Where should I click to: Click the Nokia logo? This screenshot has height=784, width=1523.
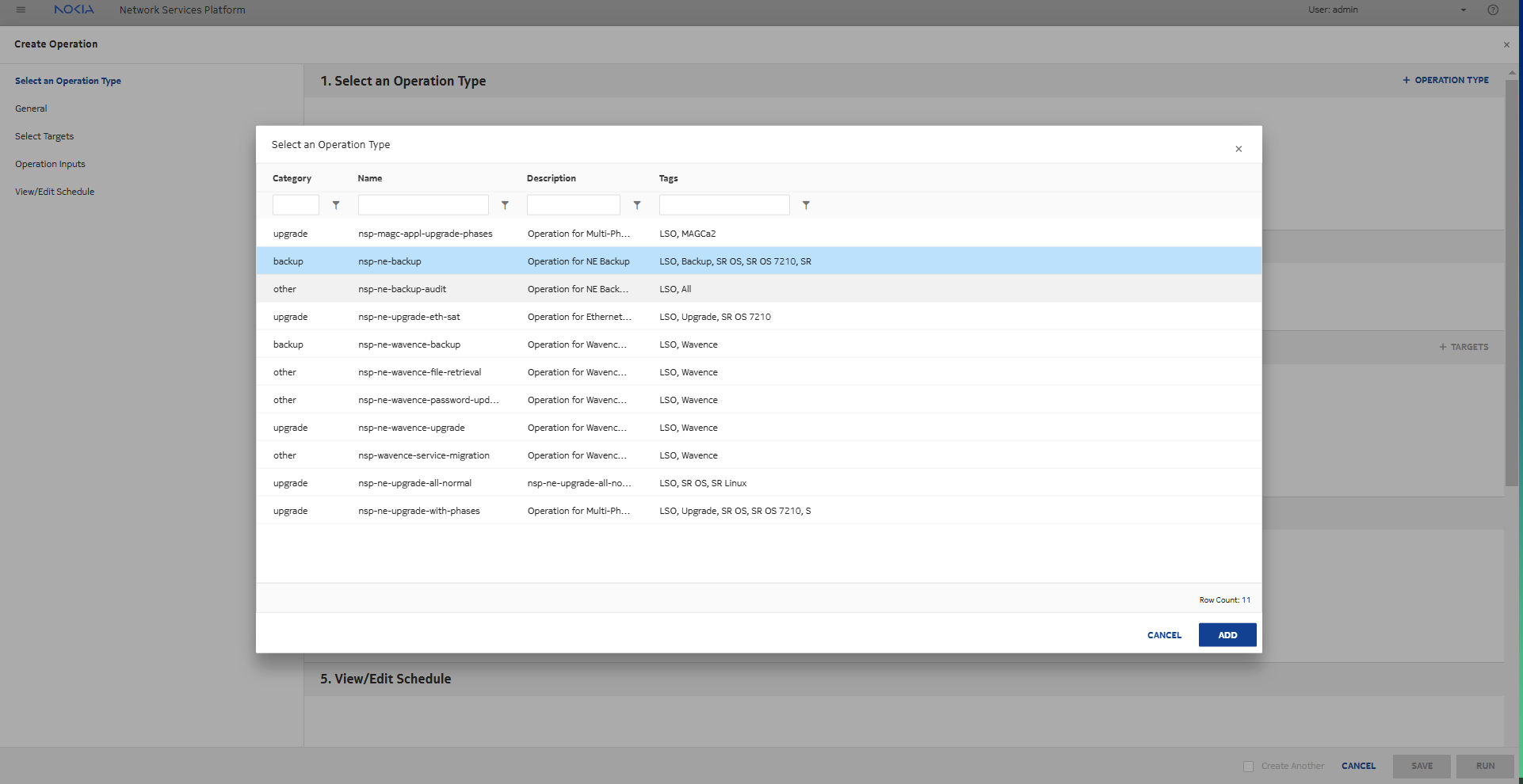[x=74, y=10]
